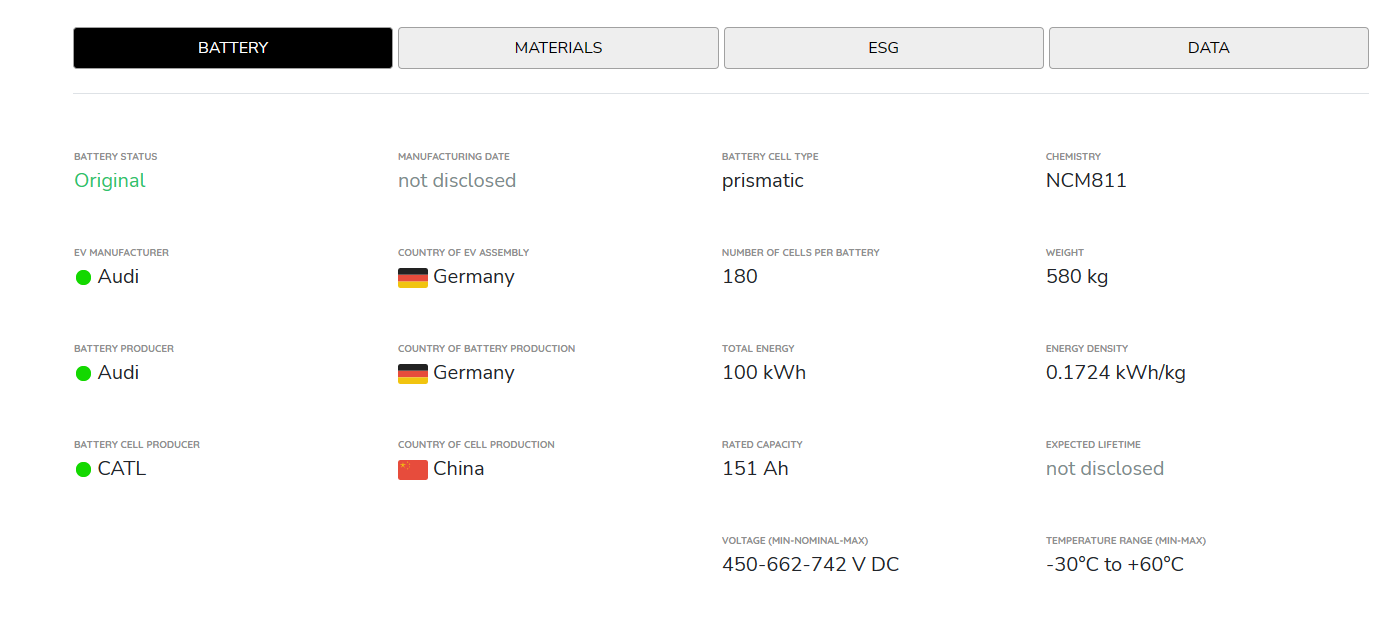Select the CATL cell producer name
This screenshot has height=630, width=1393.
click(x=122, y=469)
